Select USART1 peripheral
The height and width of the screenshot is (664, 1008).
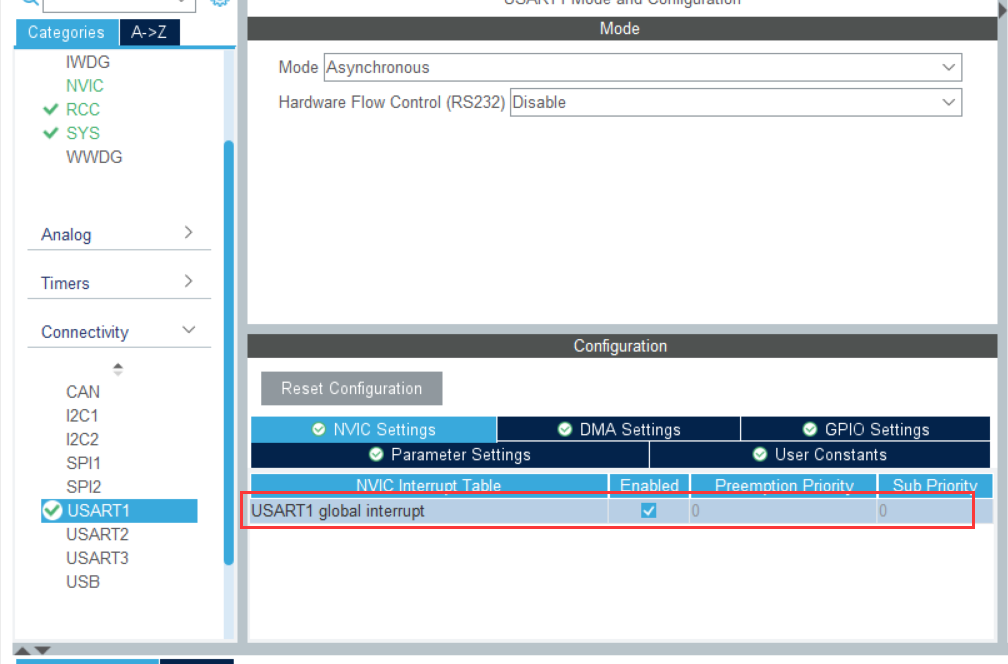[x=119, y=510]
